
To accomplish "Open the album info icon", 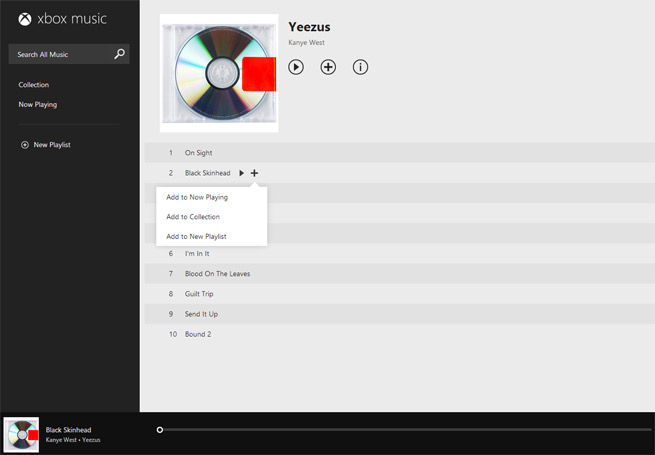I will point(361,67).
